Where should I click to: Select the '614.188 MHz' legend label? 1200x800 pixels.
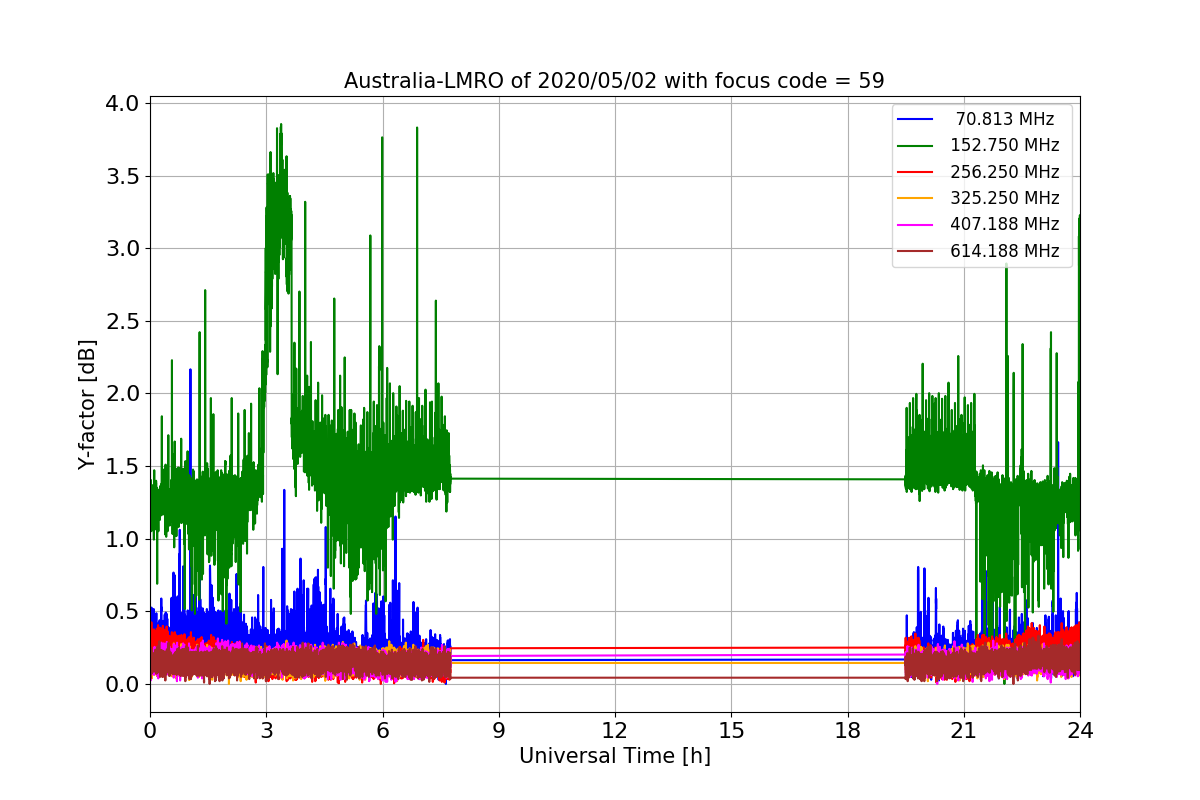[x=1005, y=252]
